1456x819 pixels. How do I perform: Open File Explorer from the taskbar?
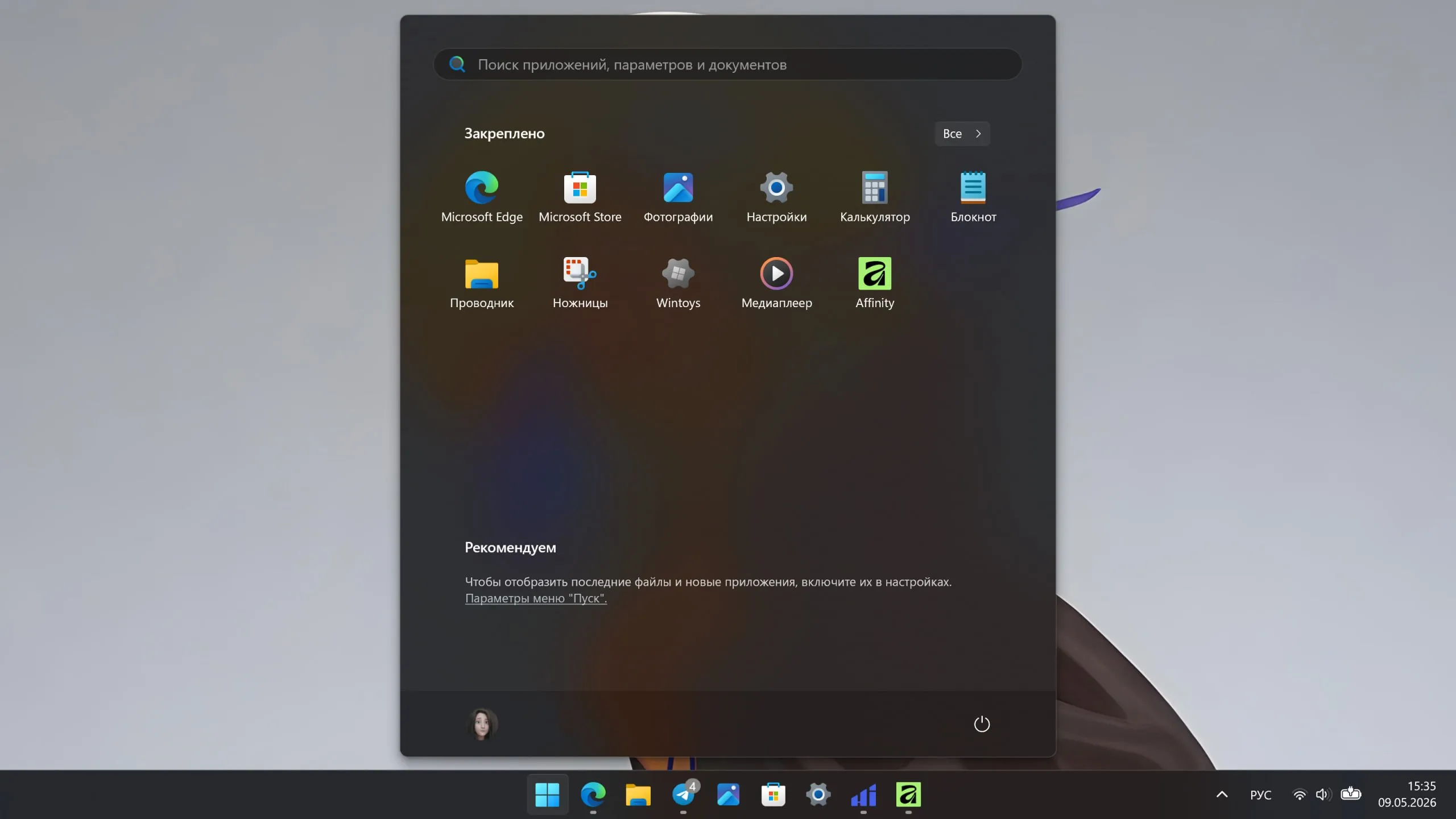638,795
